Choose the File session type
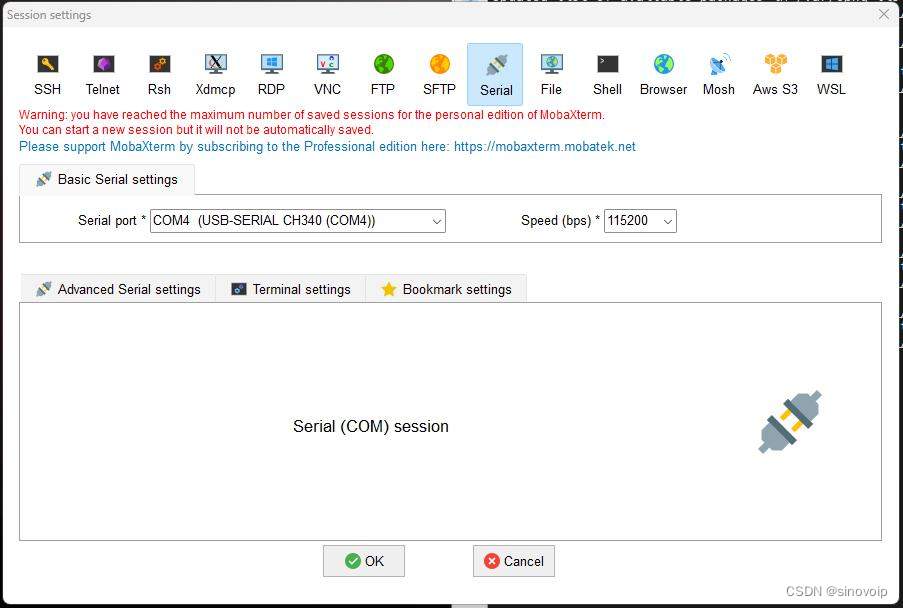Screen dimensions: 903x608 (551, 74)
